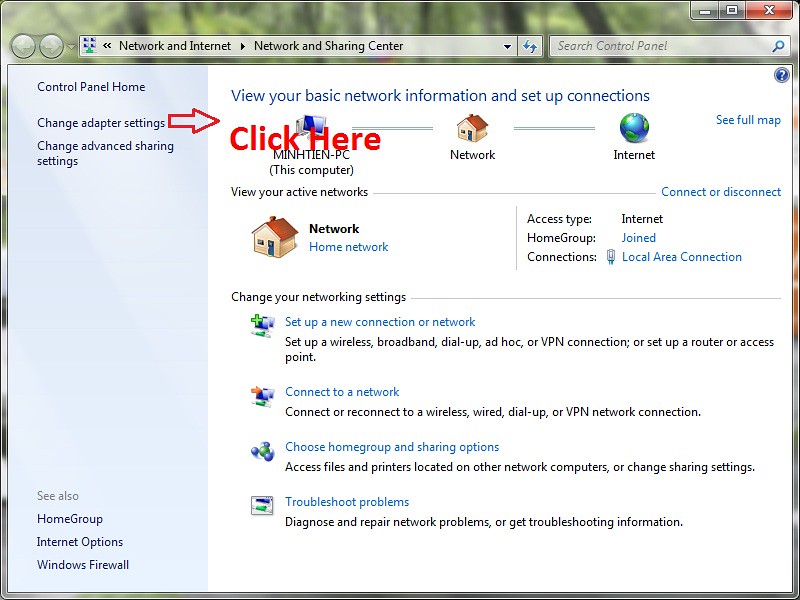Click the Network house icon in map
The image size is (800, 600).
coord(472,128)
